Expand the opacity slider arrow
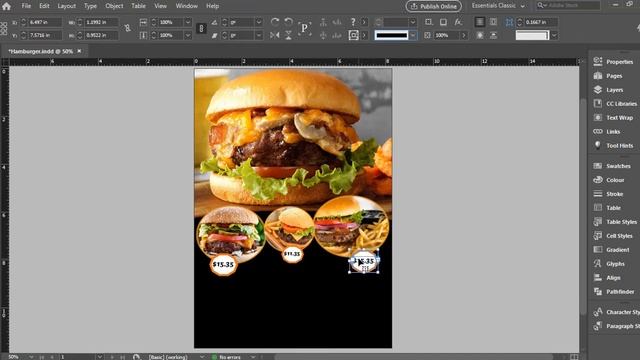This screenshot has width=640, height=360. point(464,35)
